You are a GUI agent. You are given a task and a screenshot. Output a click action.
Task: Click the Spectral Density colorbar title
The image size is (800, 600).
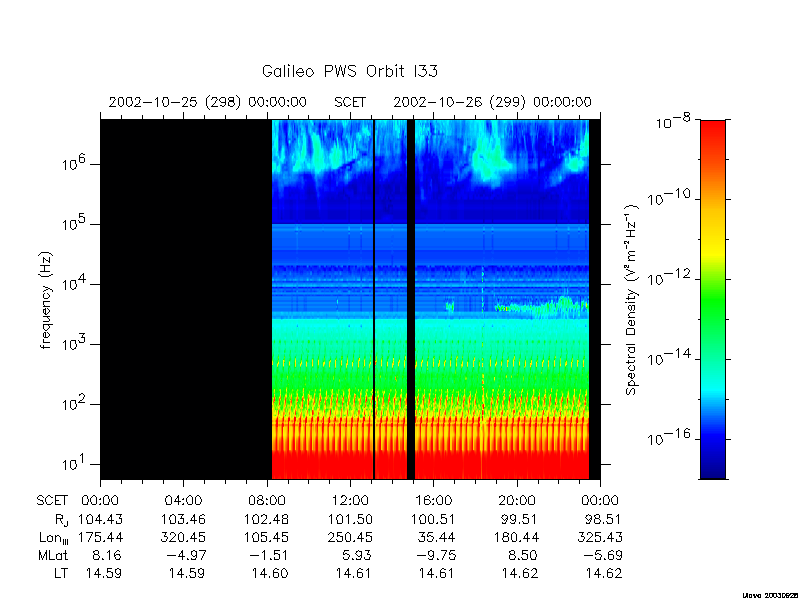pos(632,300)
